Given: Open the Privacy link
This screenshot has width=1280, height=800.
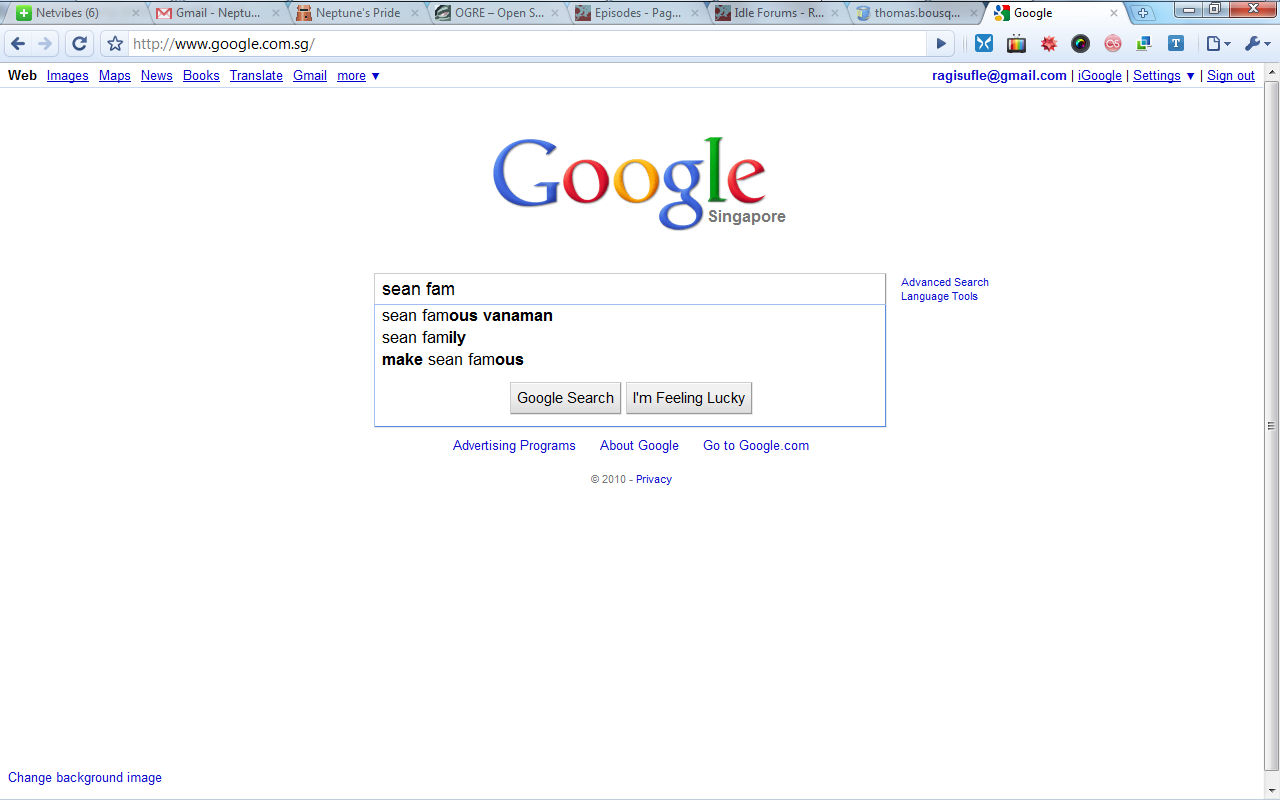Looking at the screenshot, I should pos(654,480).
